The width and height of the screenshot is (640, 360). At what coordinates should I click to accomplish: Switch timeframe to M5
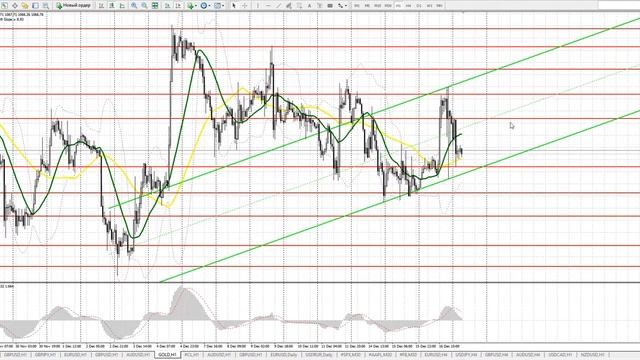click(367, 6)
